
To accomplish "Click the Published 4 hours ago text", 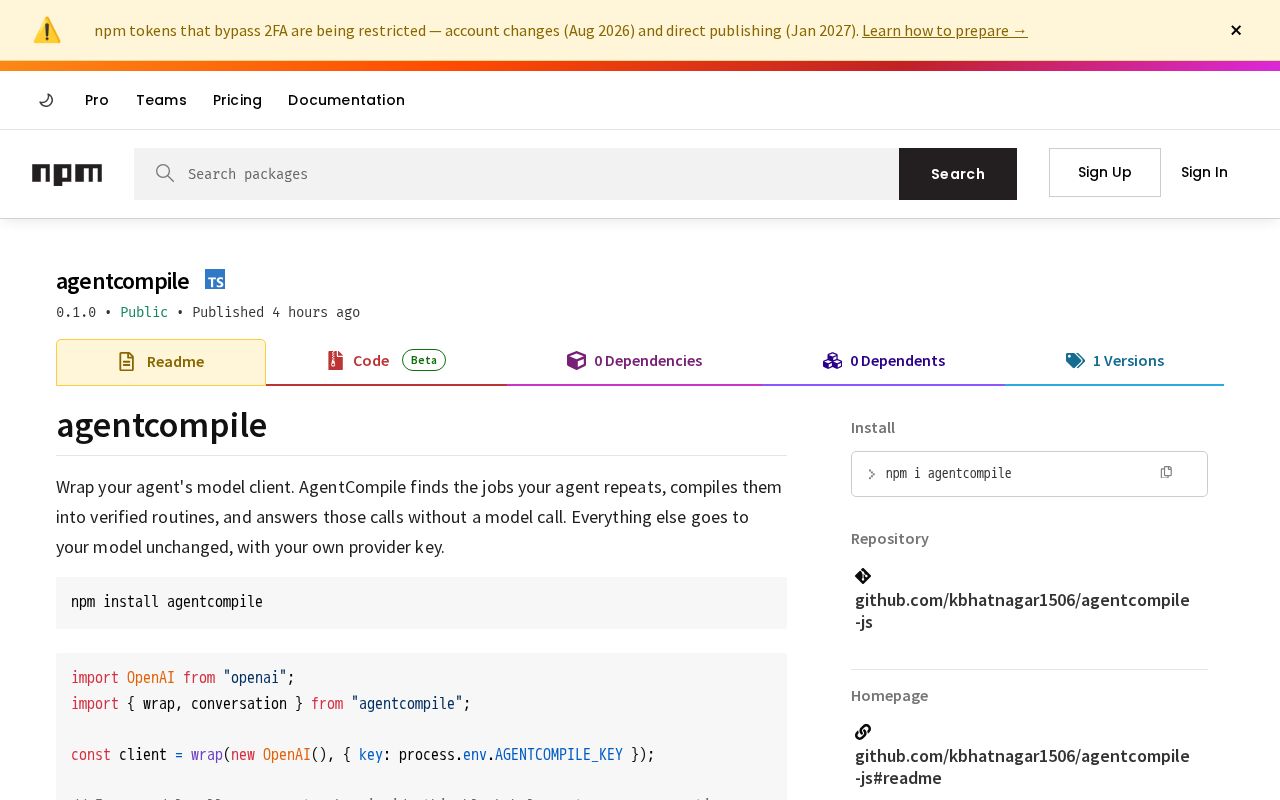I will pos(276,312).
